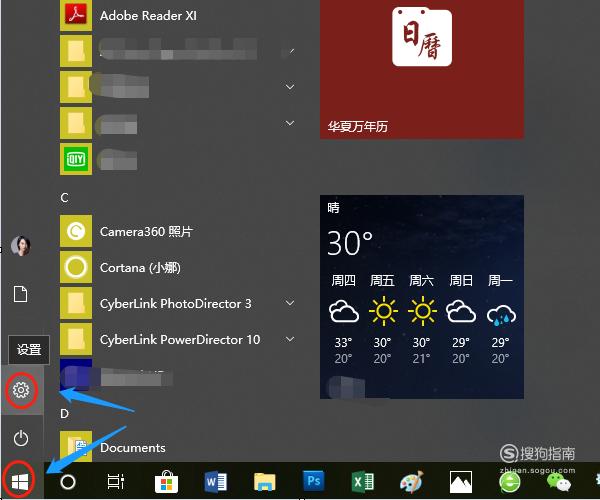This screenshot has width=600, height=500.
Task: Open WeChat from the taskbar
Action: [x=559, y=482]
